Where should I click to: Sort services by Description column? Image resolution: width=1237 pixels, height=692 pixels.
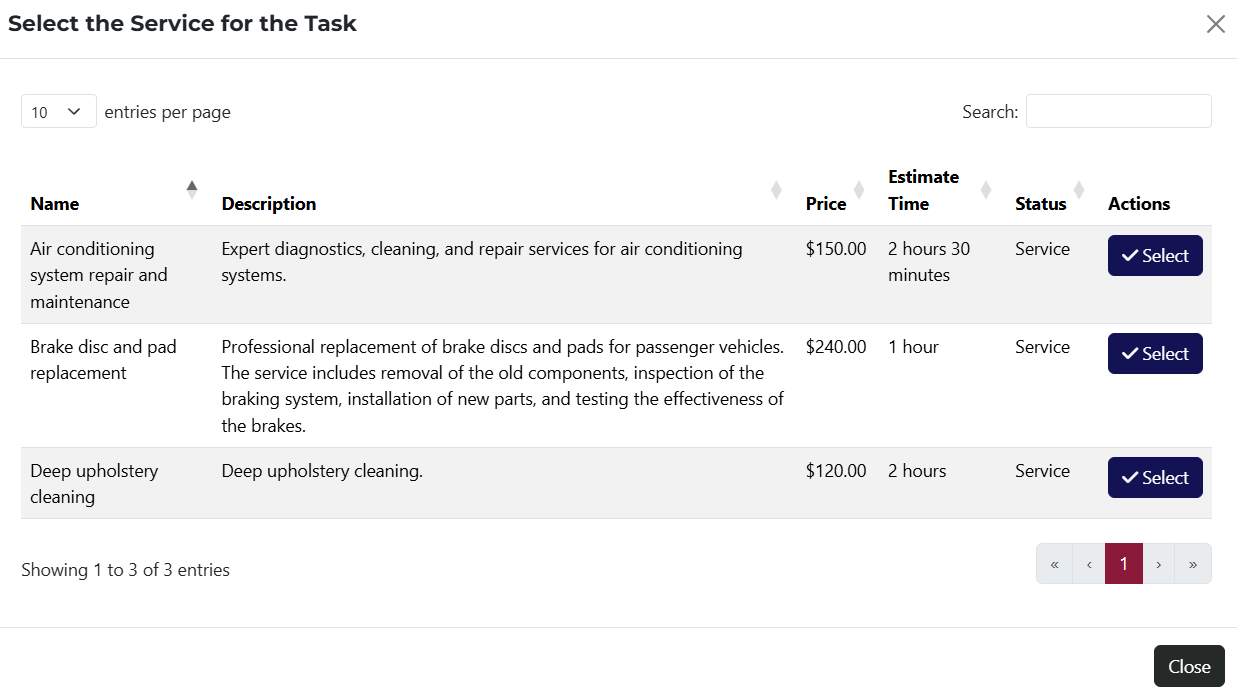pos(775,190)
